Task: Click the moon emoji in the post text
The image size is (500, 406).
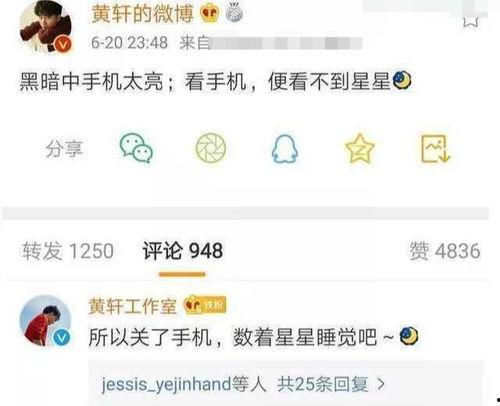Action: tap(402, 81)
